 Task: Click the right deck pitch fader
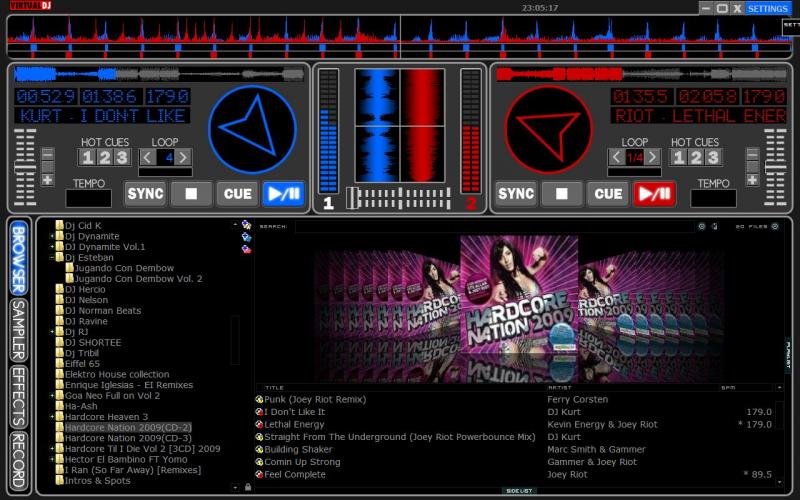775,167
